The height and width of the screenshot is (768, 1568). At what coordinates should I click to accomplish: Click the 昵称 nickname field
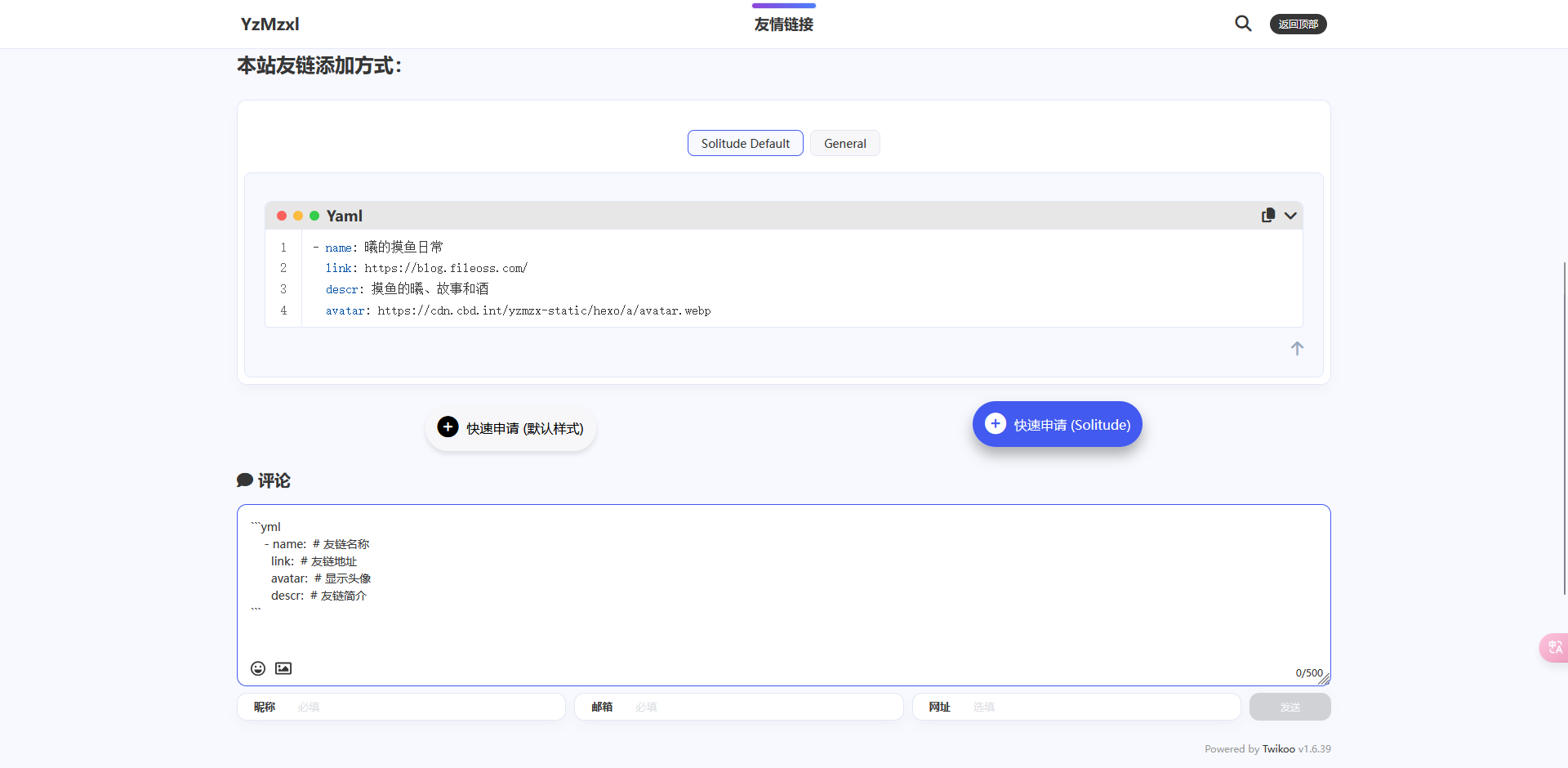pos(401,707)
